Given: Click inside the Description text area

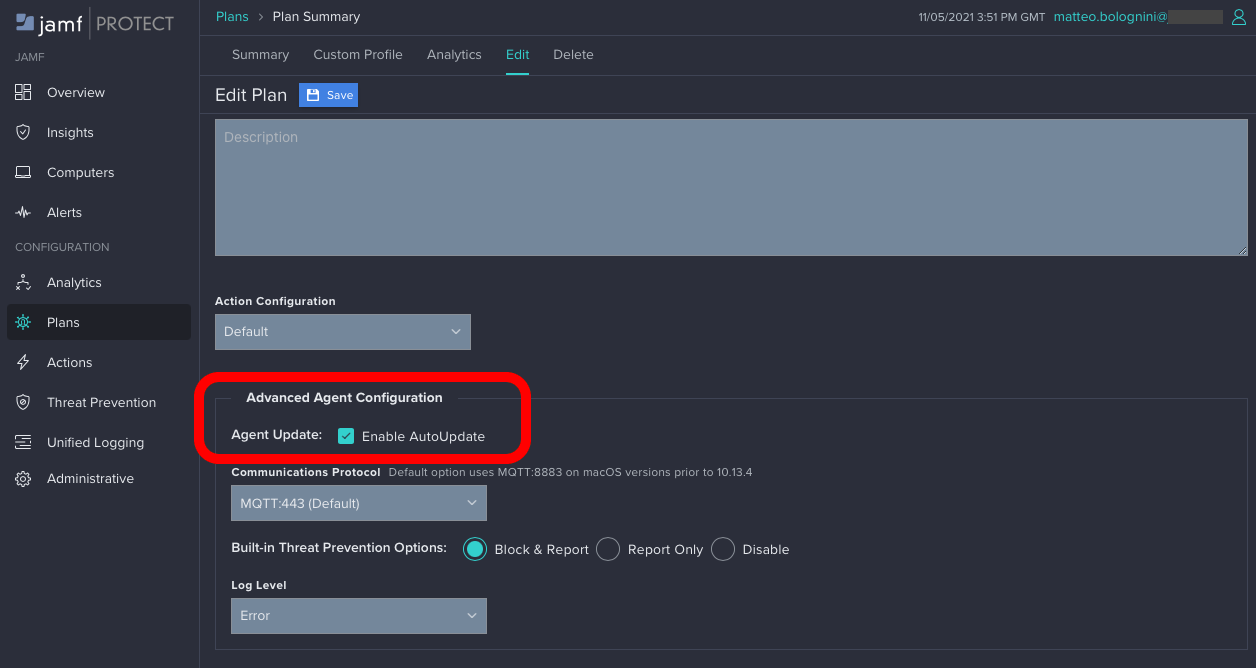Looking at the screenshot, I should point(730,185).
